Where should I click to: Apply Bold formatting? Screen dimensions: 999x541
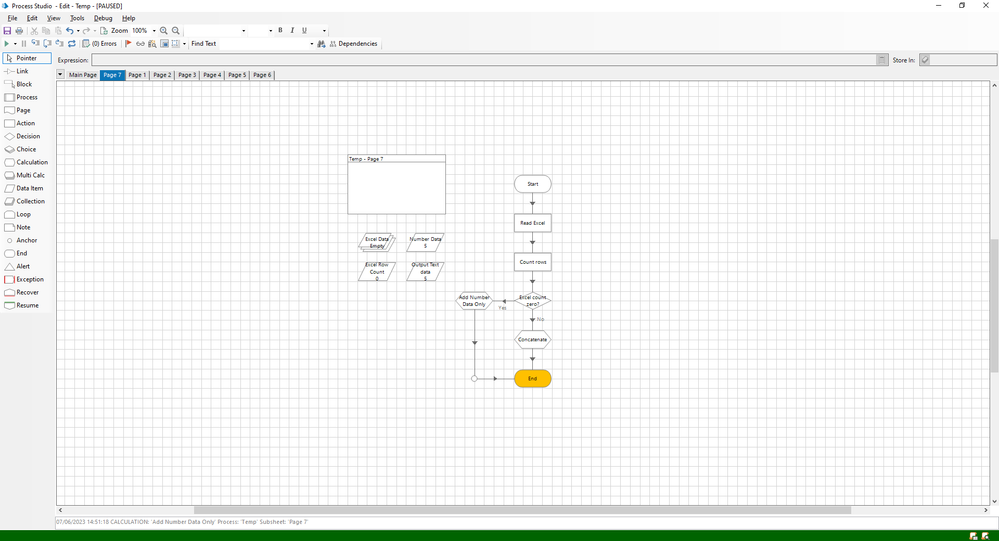click(x=280, y=31)
